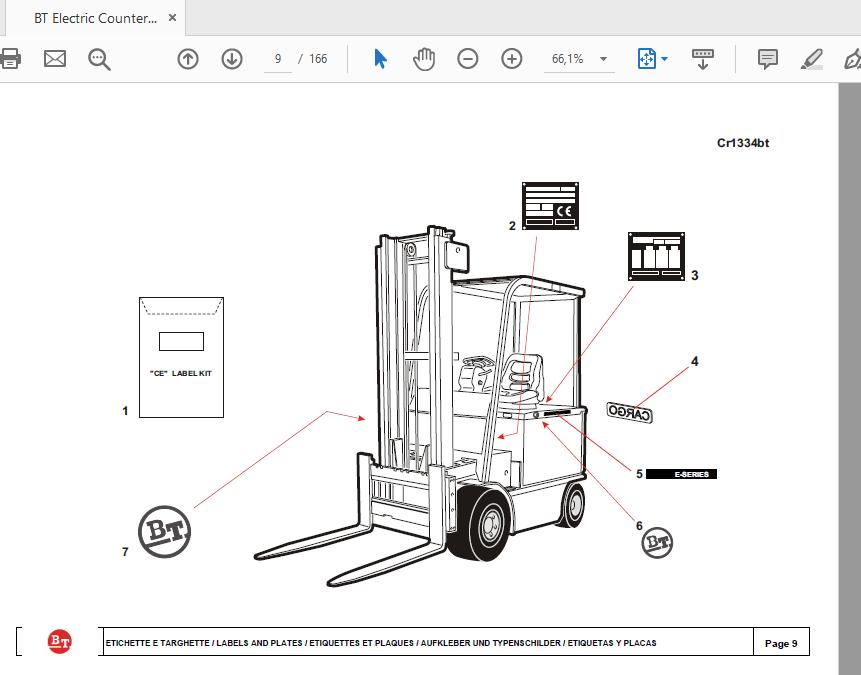This screenshot has width=861, height=675.
Task: Click the CE nameplate image at item 2
Action: pyautogui.click(x=550, y=206)
